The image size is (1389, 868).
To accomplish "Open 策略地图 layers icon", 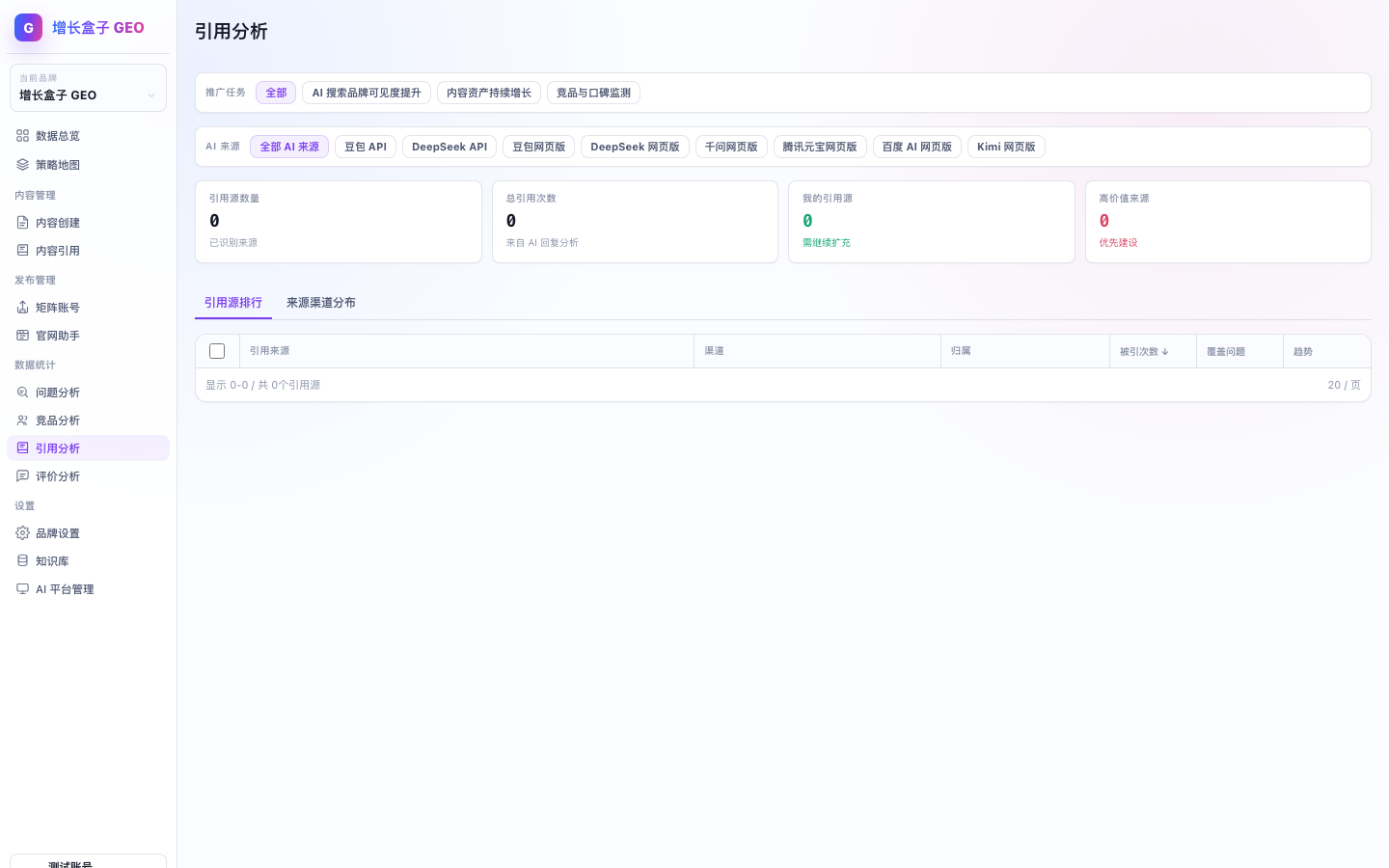I will (22, 165).
